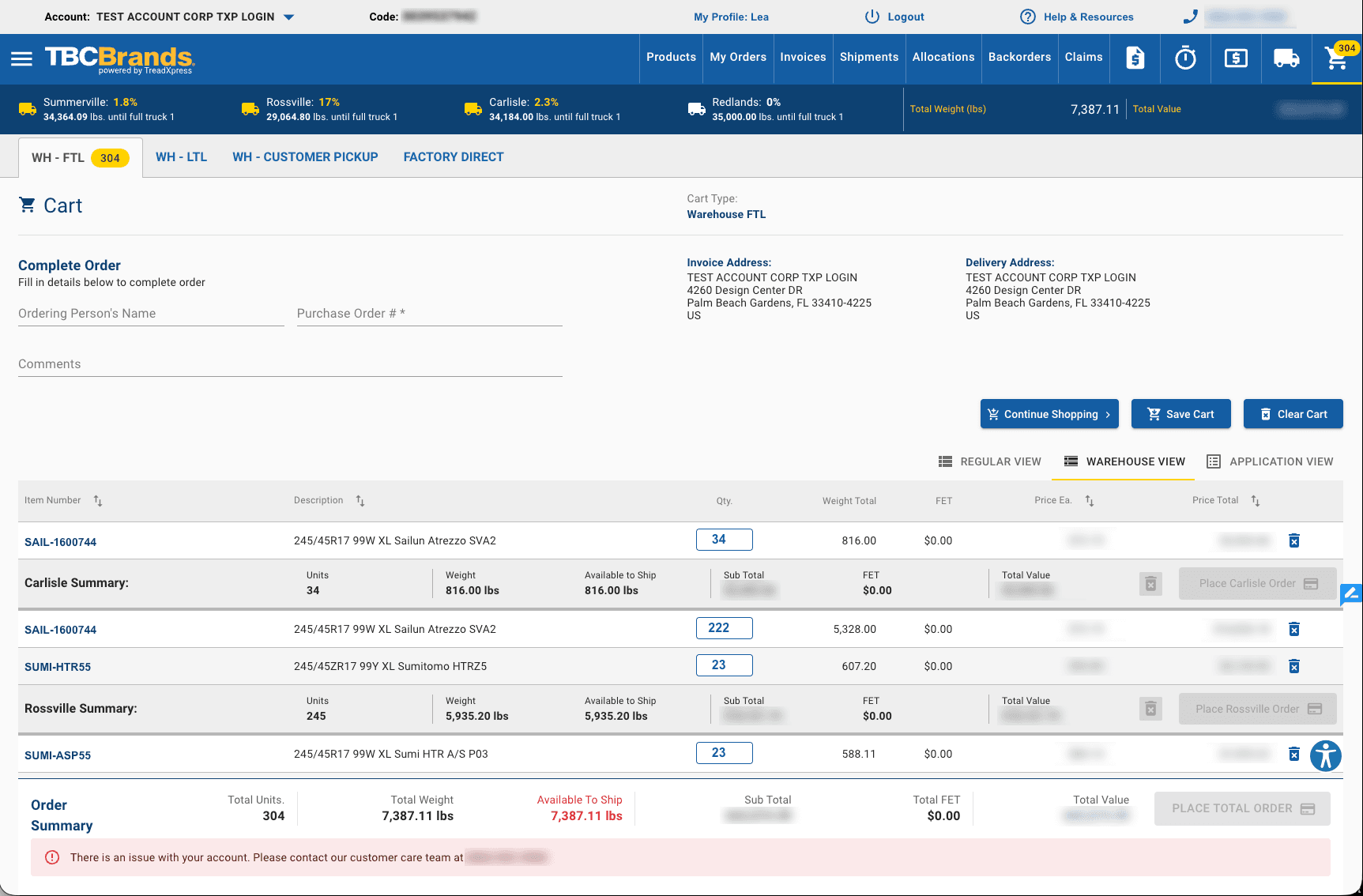Open the WH - Customer Pickup tab
Image resolution: width=1363 pixels, height=896 pixels.
coord(305,157)
